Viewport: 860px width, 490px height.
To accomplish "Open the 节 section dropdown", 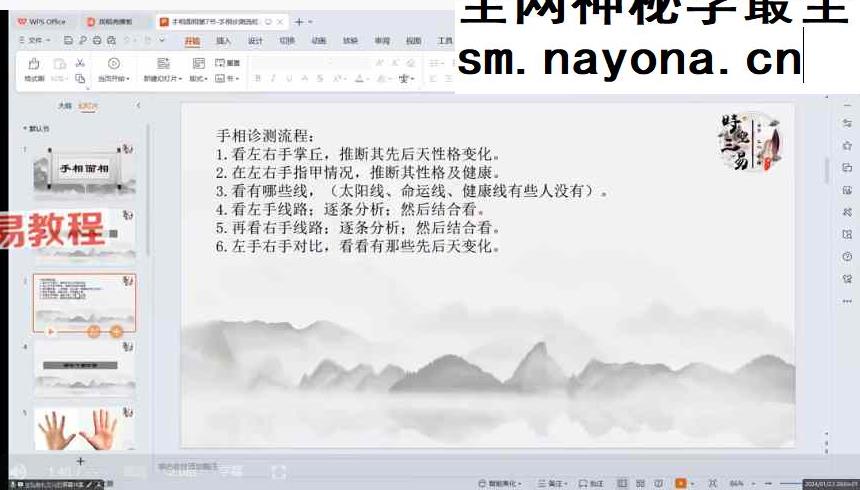I will point(227,78).
